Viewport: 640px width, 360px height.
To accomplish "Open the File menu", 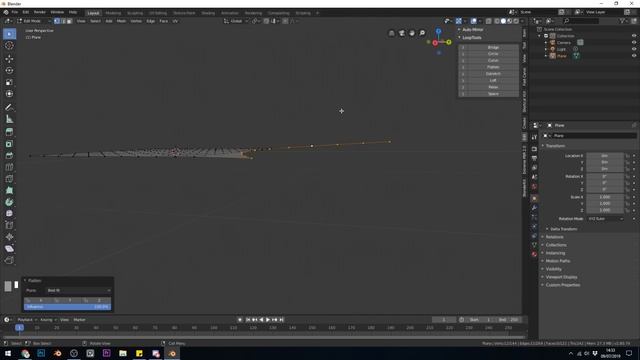I will click(15, 12).
